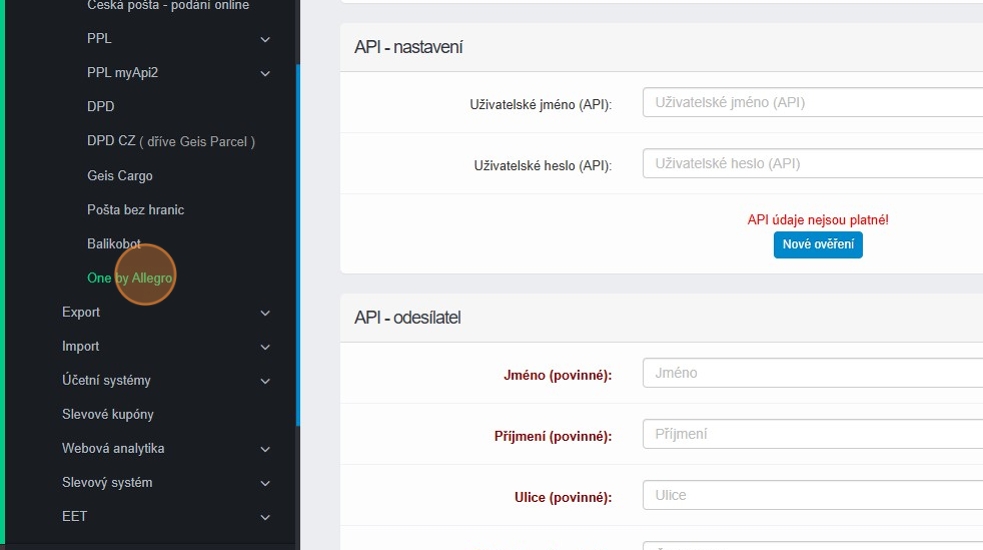Click the 'API - nastavení' section heading
Image resolution: width=983 pixels, height=550 pixels.
(x=408, y=47)
